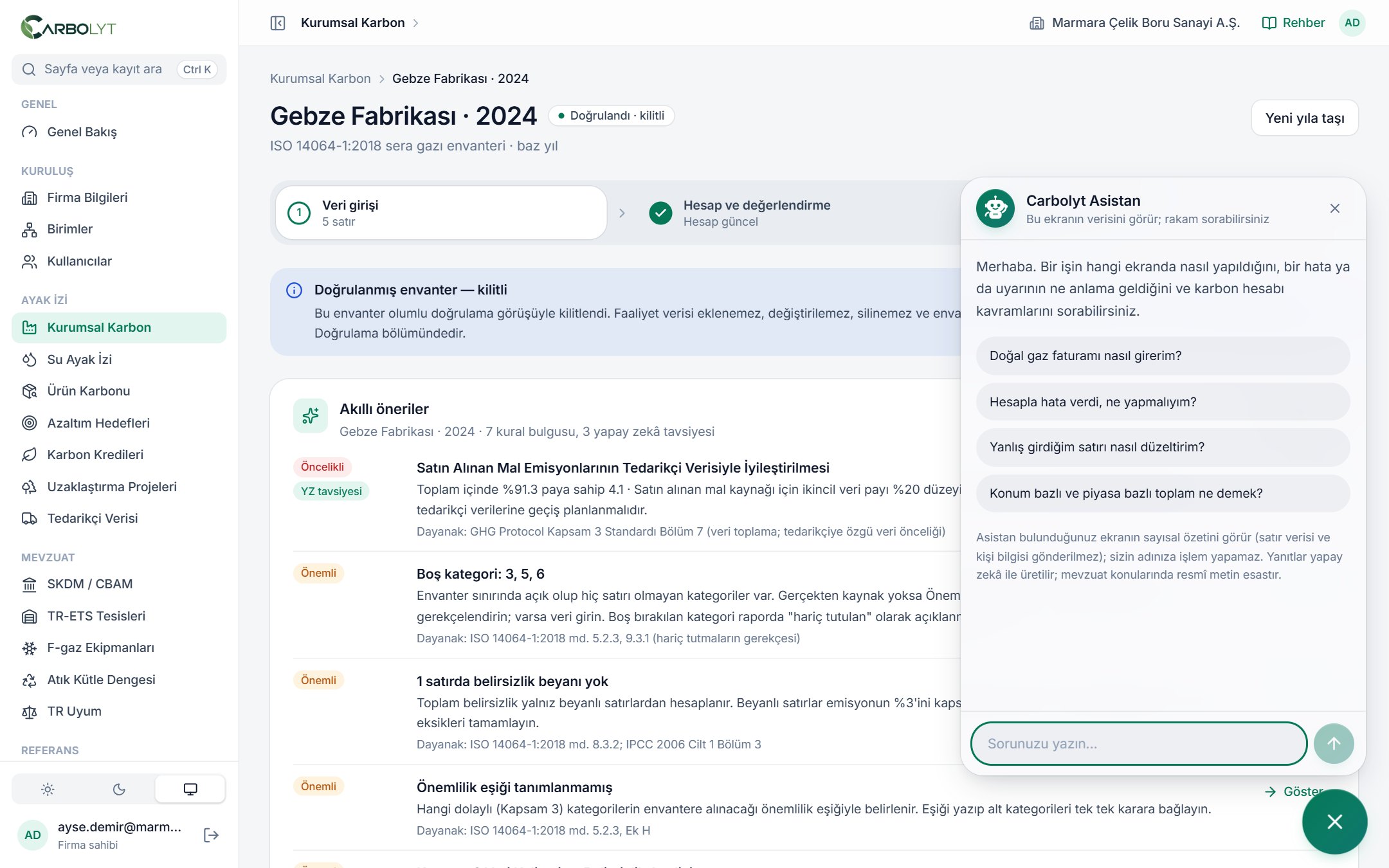Image resolution: width=1389 pixels, height=868 pixels.
Task: Click the green floating assistant close button
Action: click(1334, 821)
